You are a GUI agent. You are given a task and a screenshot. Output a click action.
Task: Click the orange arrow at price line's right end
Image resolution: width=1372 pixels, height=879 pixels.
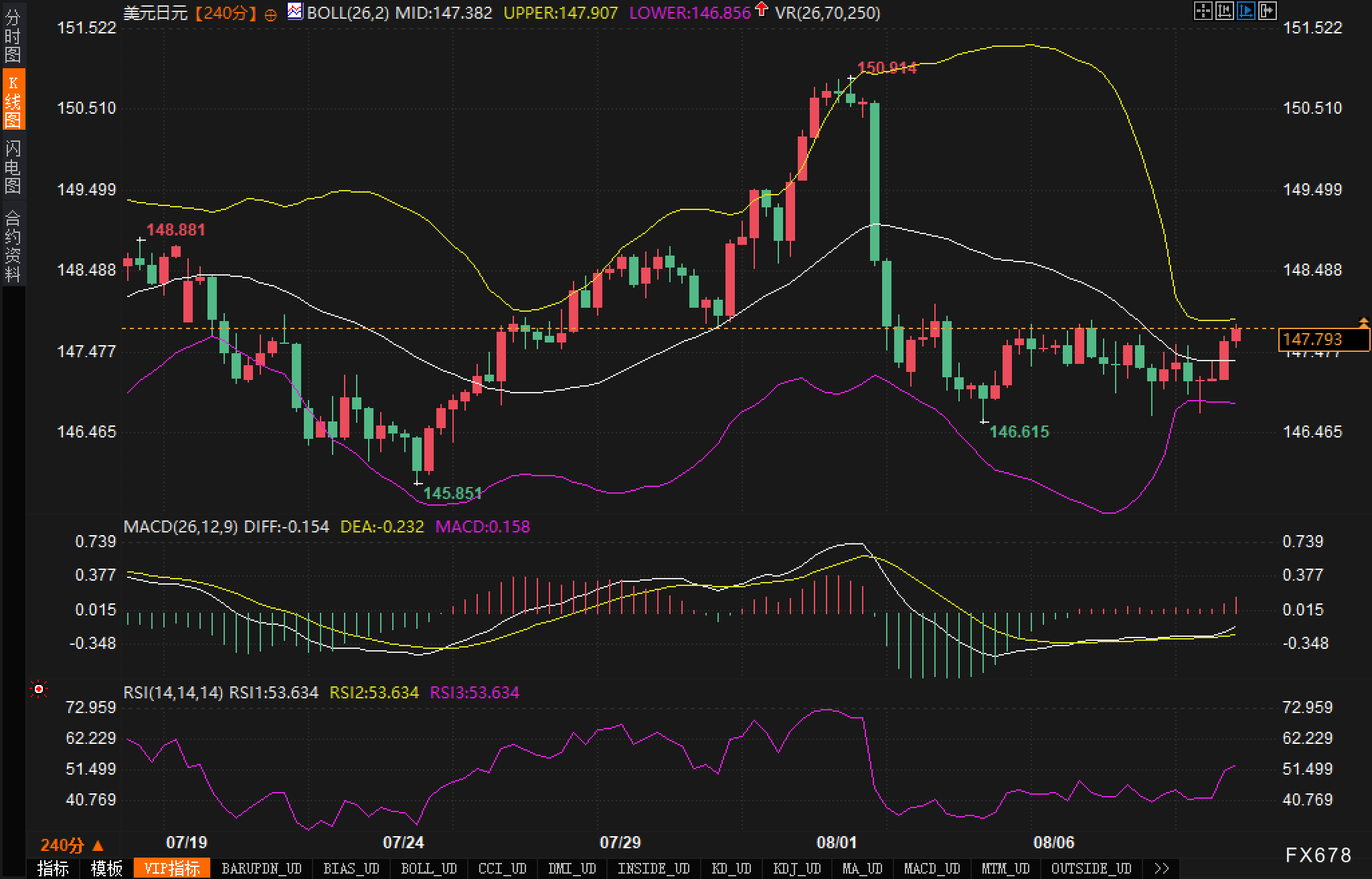(x=1363, y=323)
